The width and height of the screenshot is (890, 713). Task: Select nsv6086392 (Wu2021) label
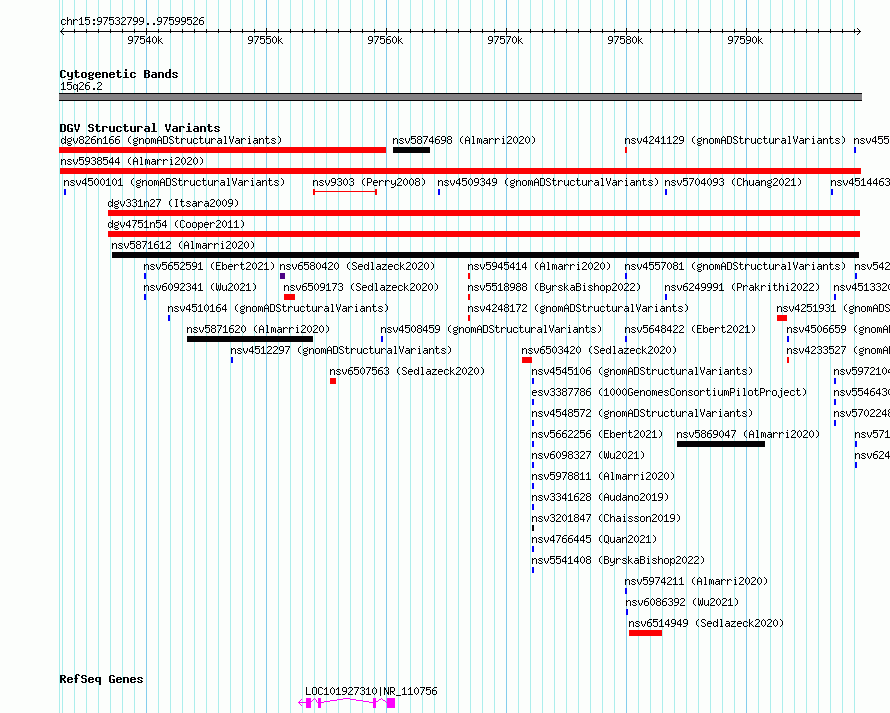click(x=682, y=602)
